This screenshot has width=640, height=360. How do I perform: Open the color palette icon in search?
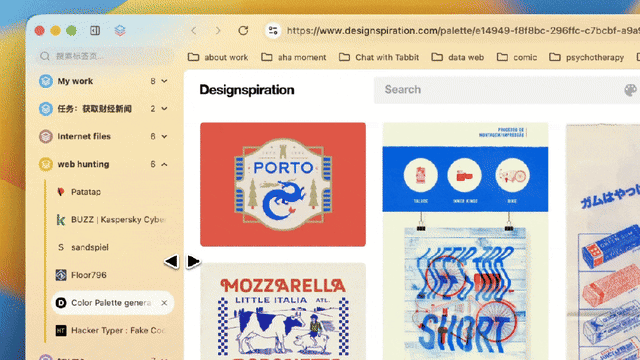coord(630,90)
